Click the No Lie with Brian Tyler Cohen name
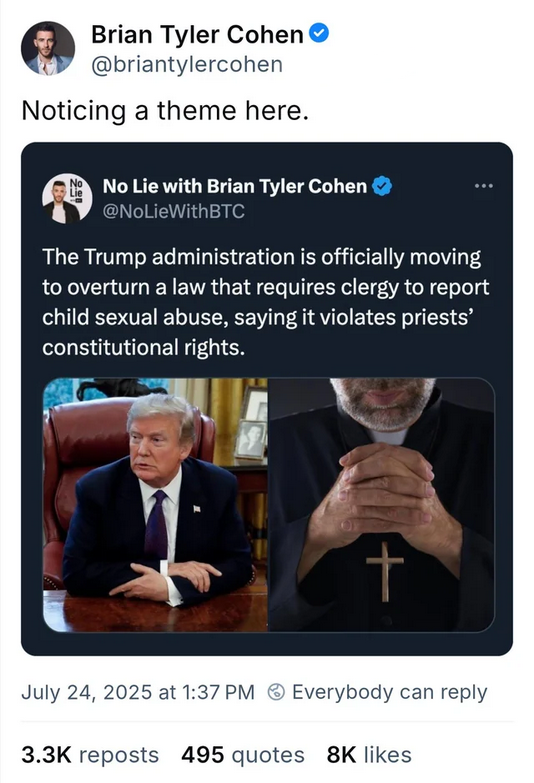The width and height of the screenshot is (534, 783). click(x=235, y=186)
